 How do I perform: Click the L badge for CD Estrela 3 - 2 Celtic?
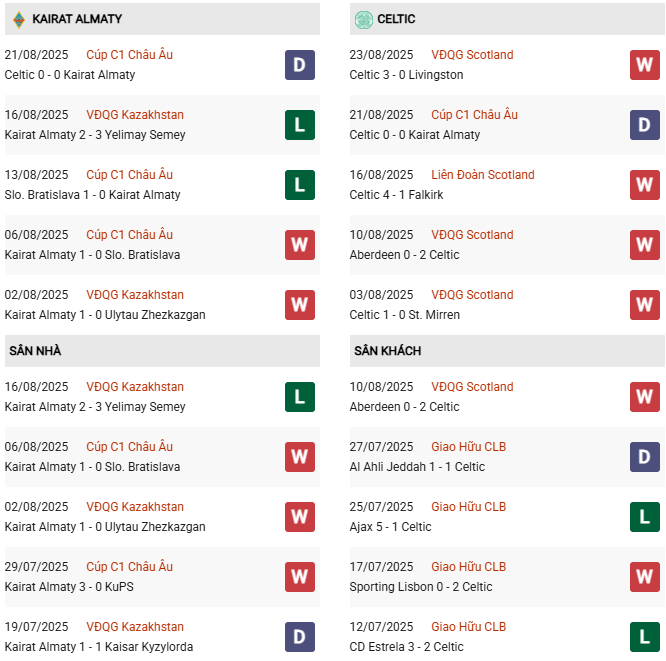tap(645, 637)
